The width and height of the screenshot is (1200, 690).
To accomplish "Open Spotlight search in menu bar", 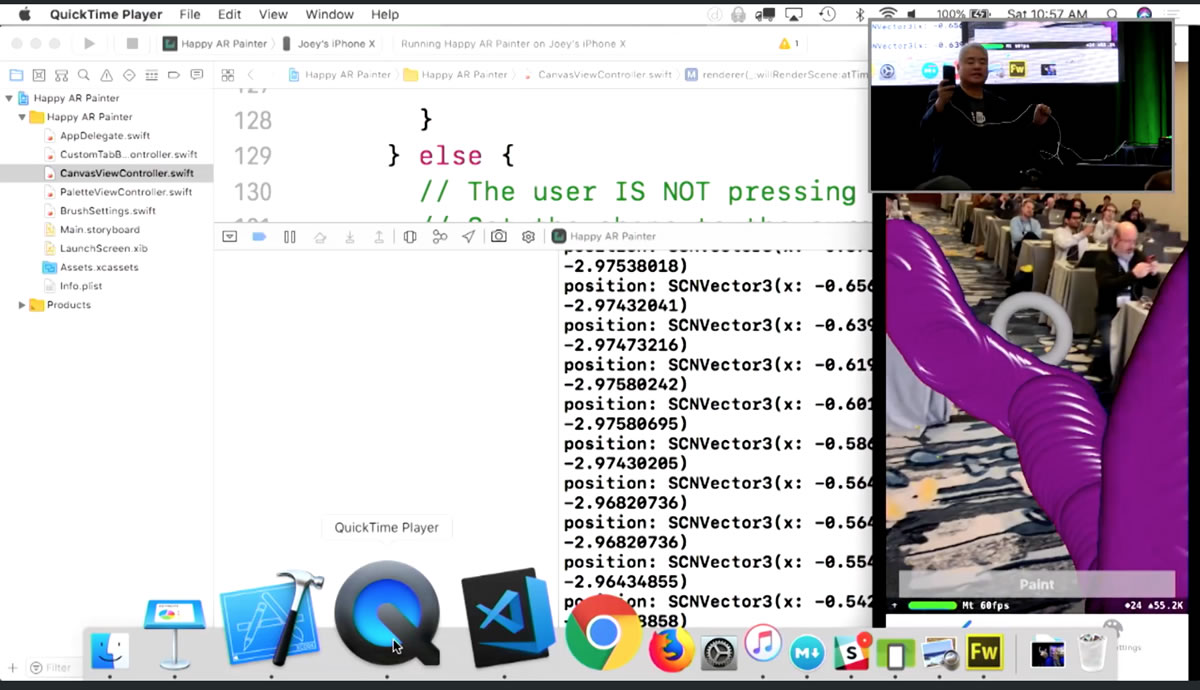I will click(1113, 14).
